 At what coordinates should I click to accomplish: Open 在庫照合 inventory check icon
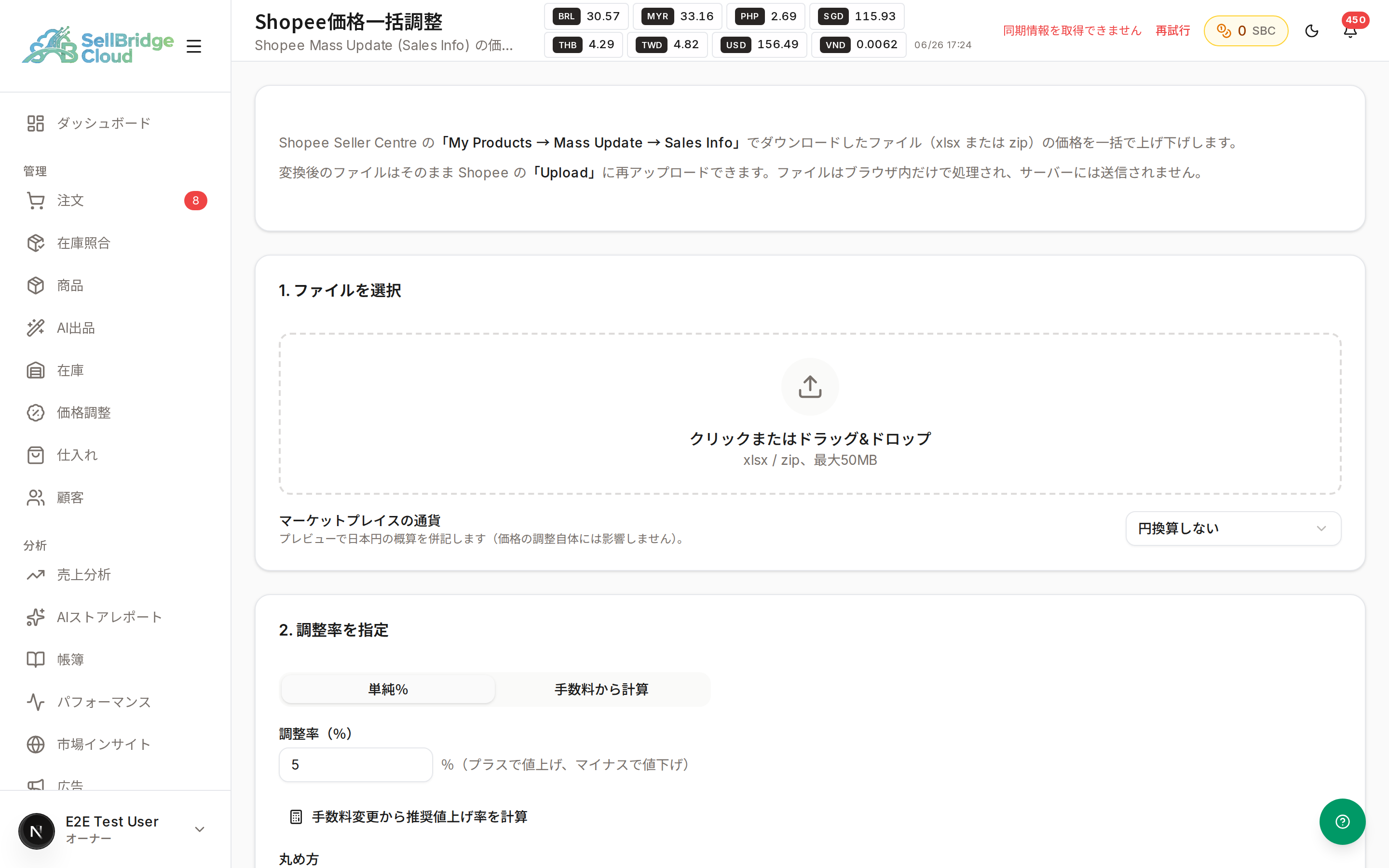[36, 243]
